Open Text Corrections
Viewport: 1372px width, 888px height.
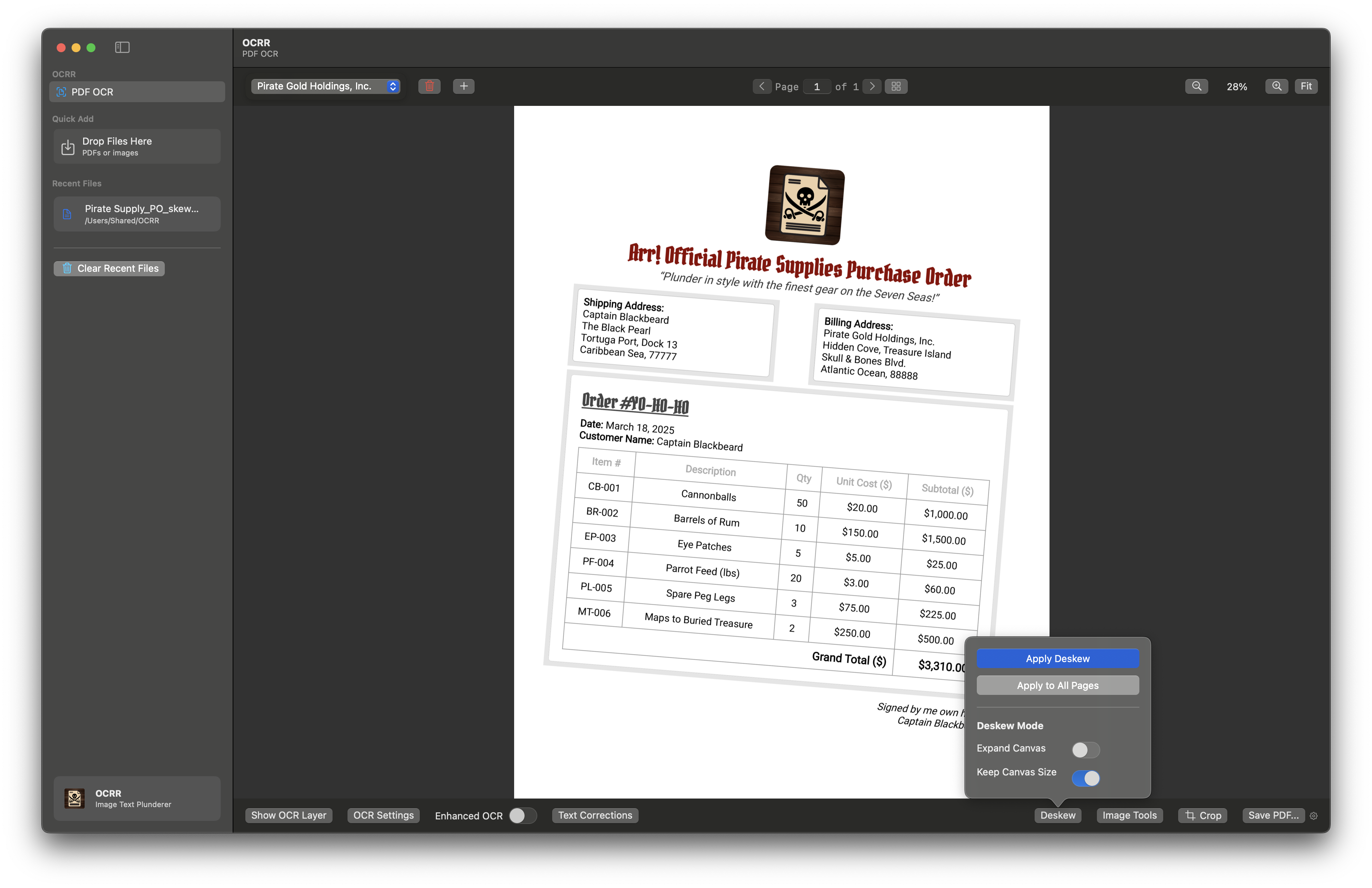click(x=595, y=815)
